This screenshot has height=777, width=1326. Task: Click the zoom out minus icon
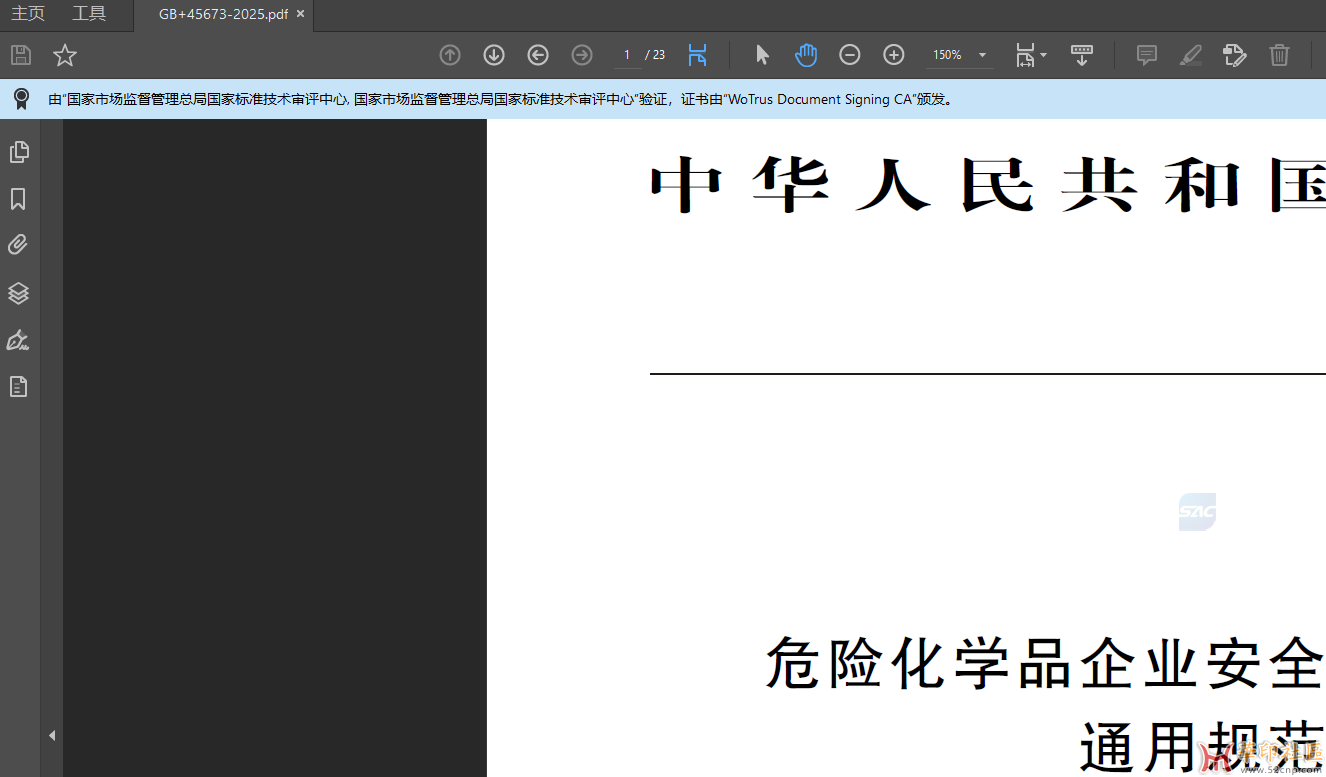[849, 55]
